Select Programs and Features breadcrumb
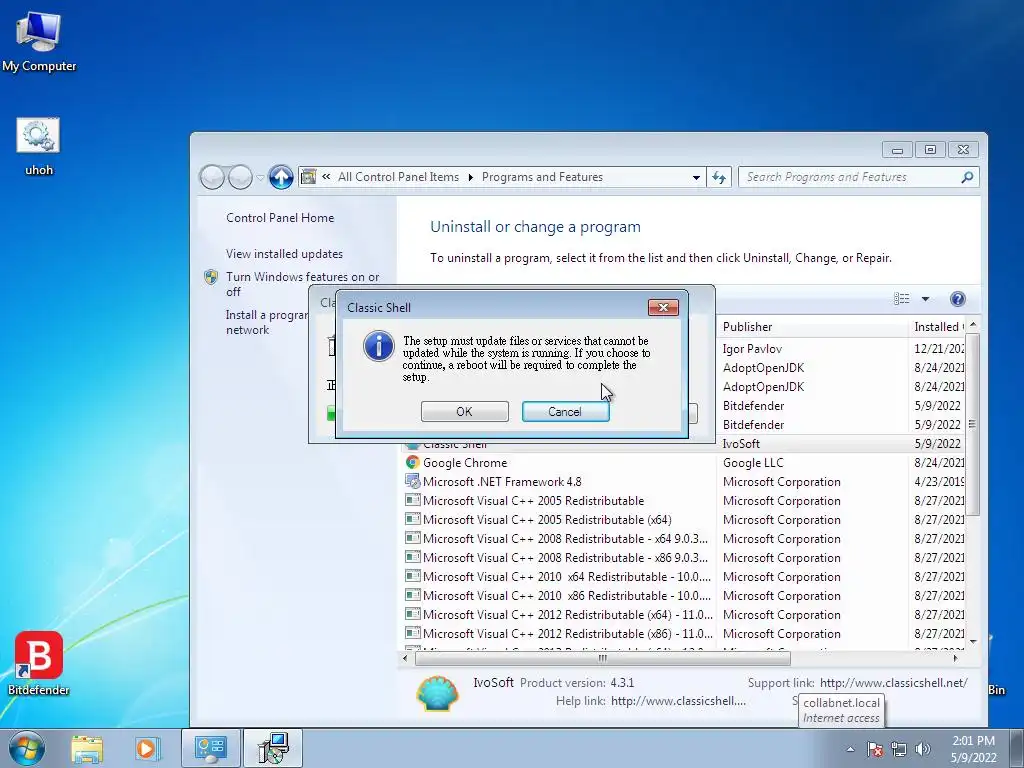This screenshot has width=1024, height=768. [x=542, y=177]
